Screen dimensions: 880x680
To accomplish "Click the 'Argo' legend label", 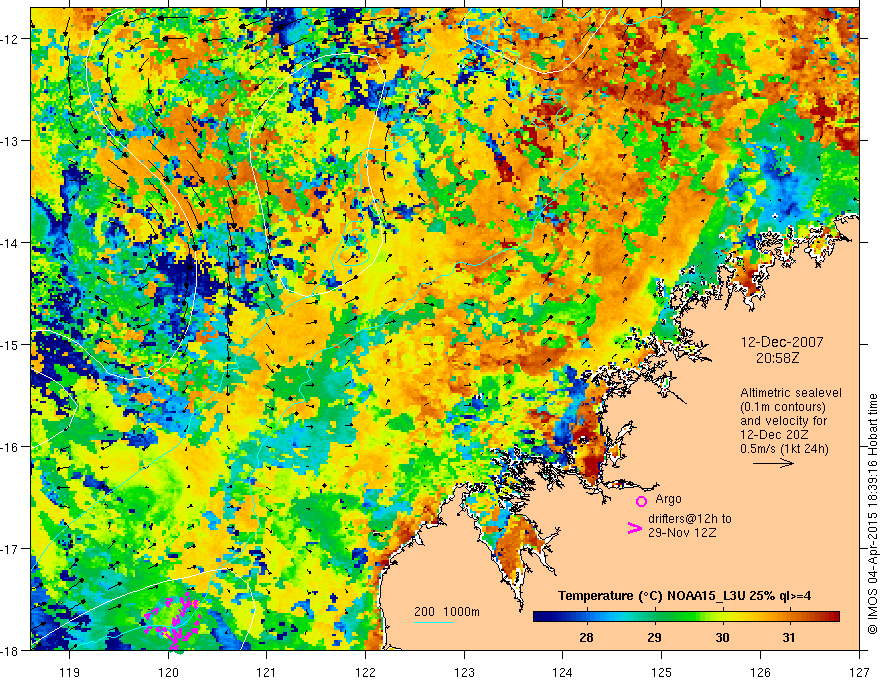I will coord(668,499).
